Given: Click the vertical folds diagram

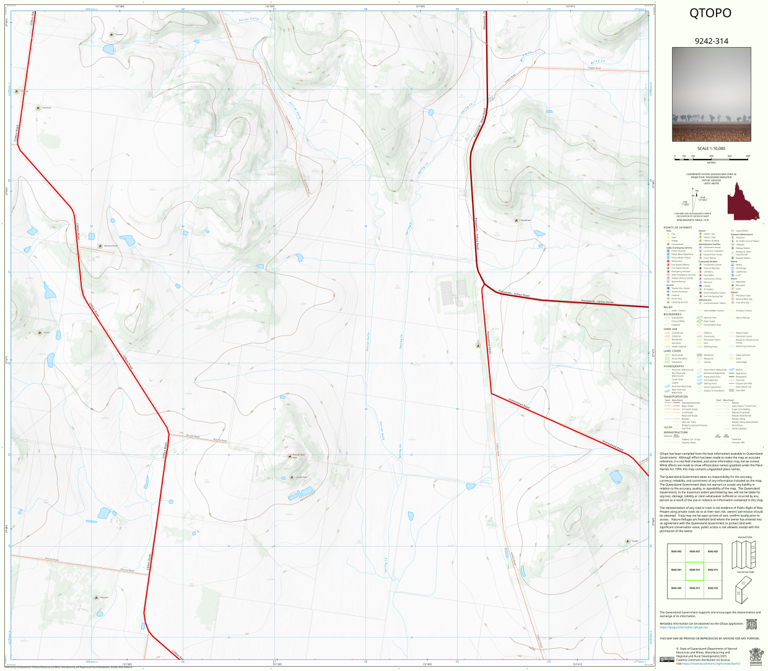Looking at the screenshot, I should pos(744,555).
